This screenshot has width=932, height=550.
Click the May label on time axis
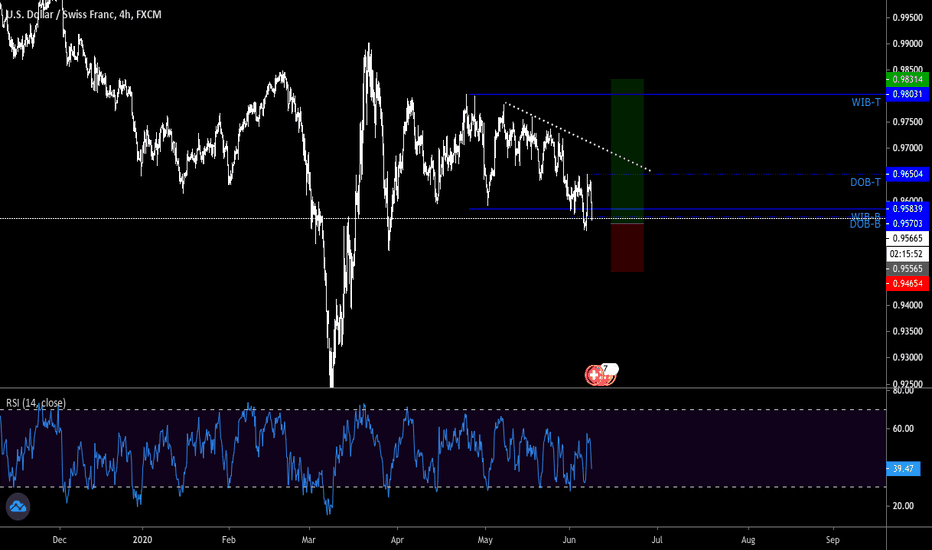click(486, 540)
